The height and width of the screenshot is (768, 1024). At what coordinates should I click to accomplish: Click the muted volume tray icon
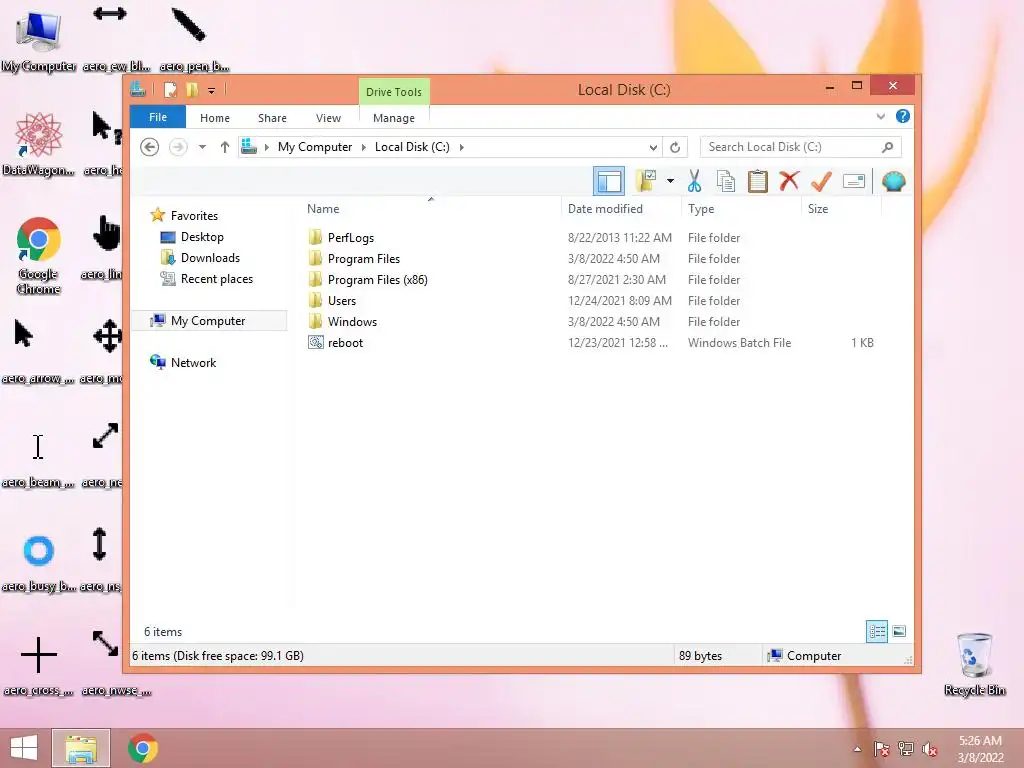pyautogui.click(x=929, y=749)
